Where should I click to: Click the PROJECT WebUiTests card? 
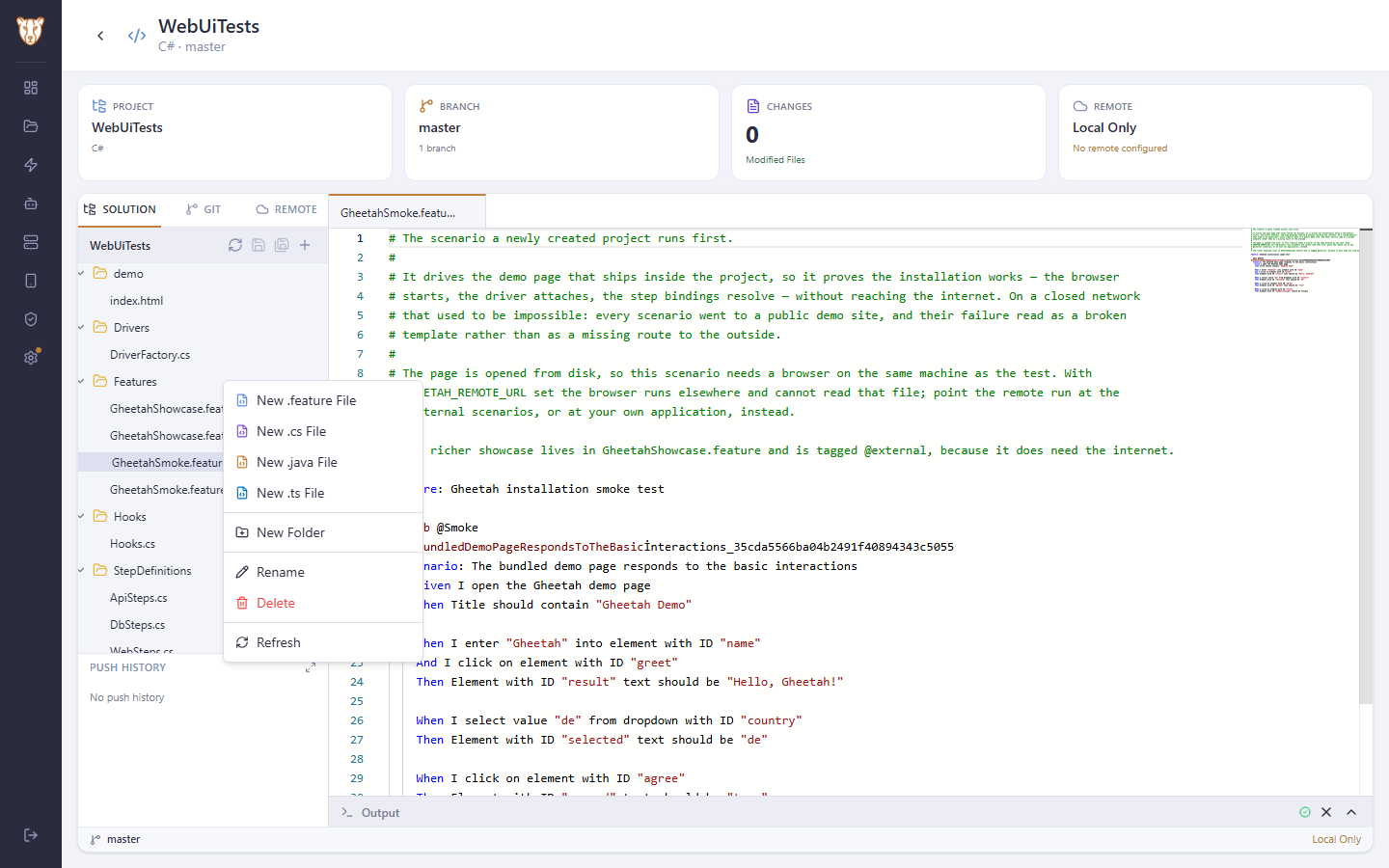[x=234, y=132]
